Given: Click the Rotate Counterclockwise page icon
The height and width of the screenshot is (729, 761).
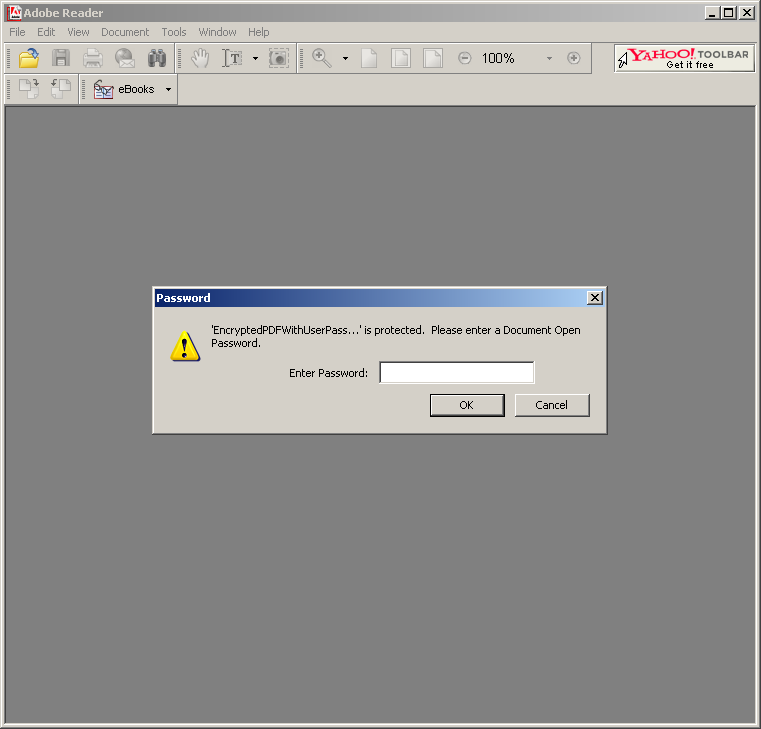Looking at the screenshot, I should pyautogui.click(x=61, y=89).
